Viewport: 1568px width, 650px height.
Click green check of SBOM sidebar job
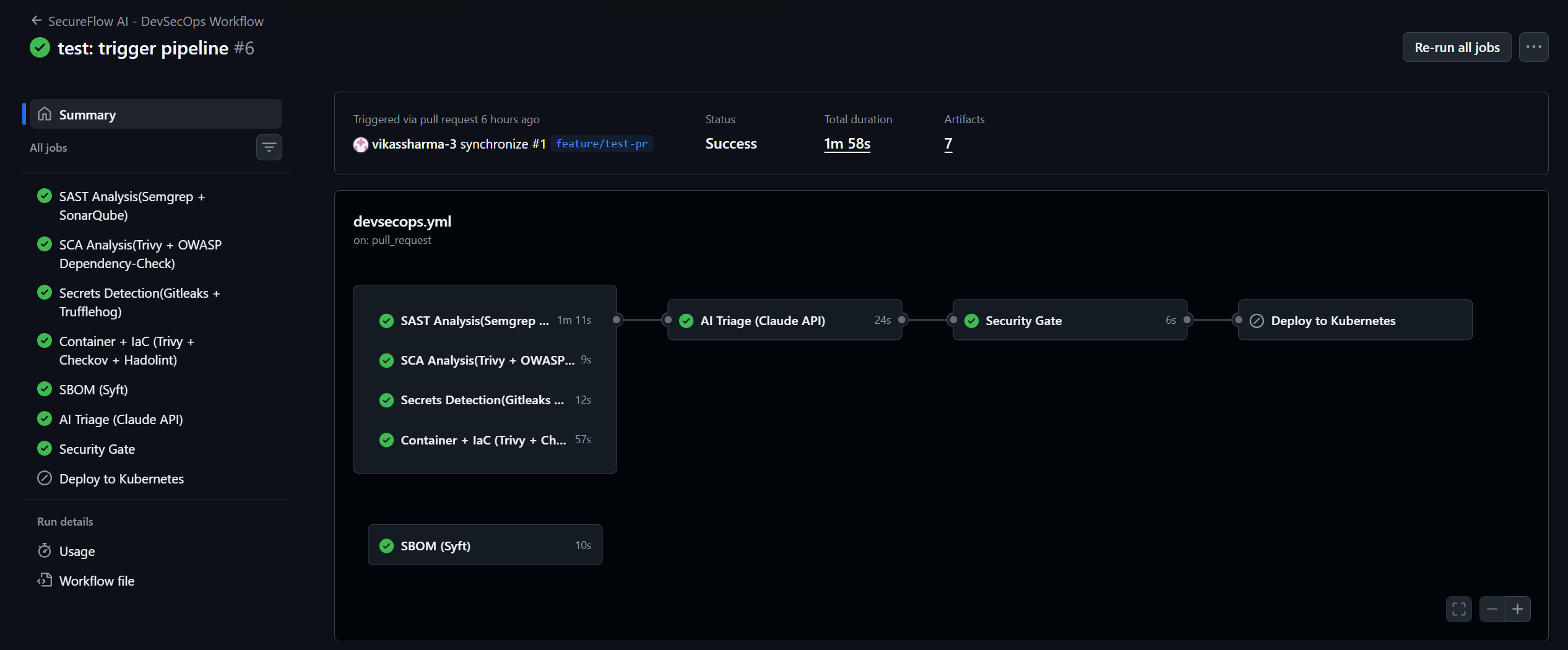45,389
